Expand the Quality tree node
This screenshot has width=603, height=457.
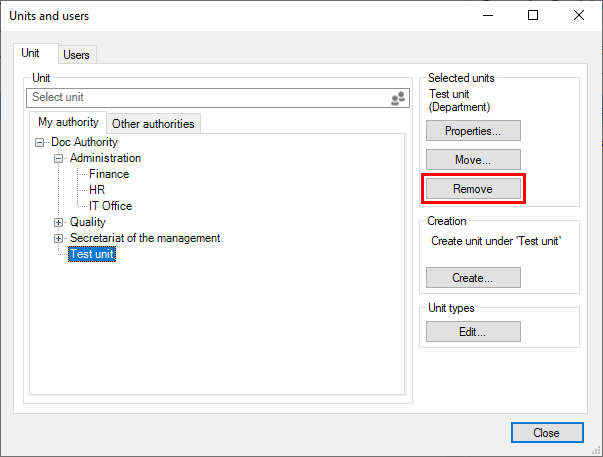tap(59, 222)
